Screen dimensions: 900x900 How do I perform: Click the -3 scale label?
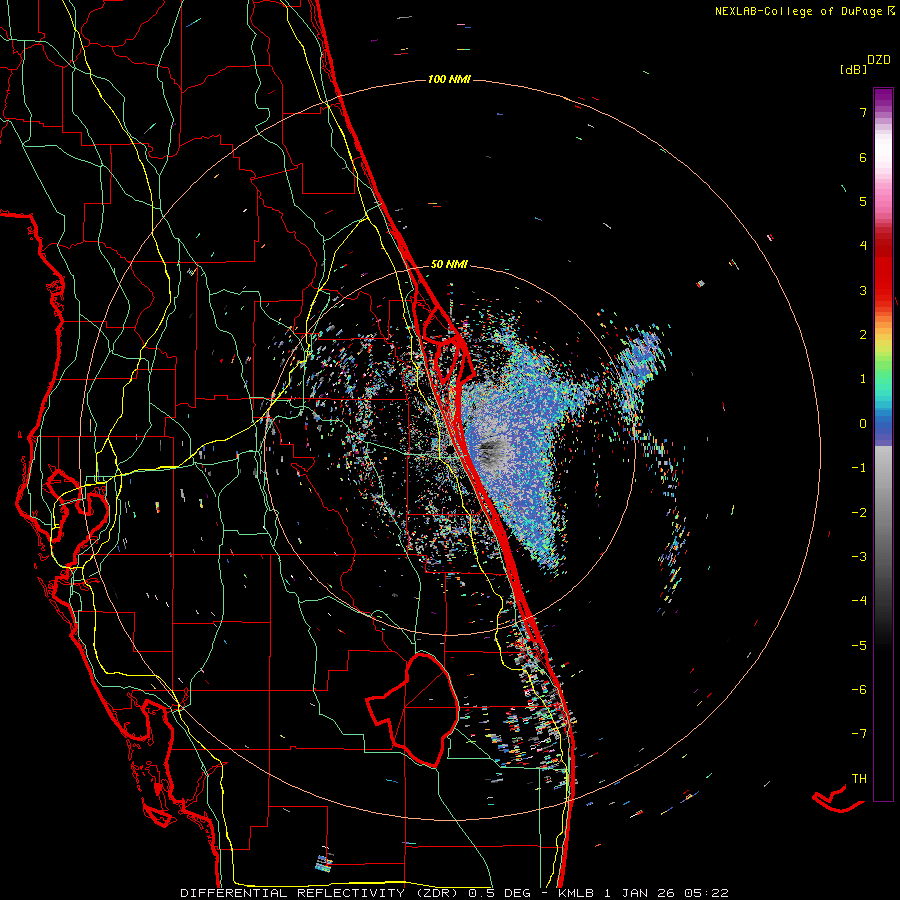(859, 556)
